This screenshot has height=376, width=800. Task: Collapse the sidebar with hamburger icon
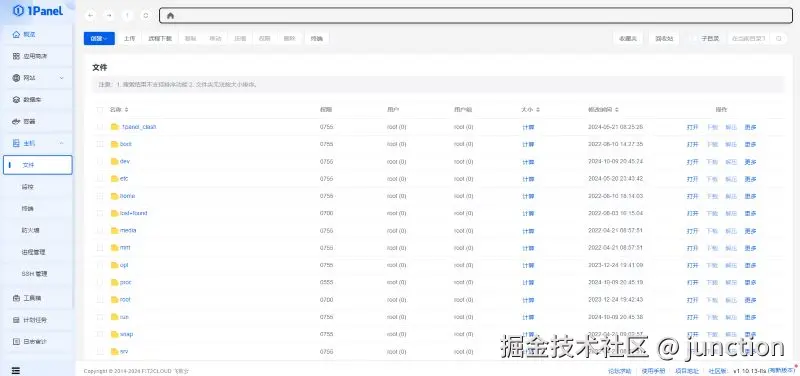coord(16,371)
